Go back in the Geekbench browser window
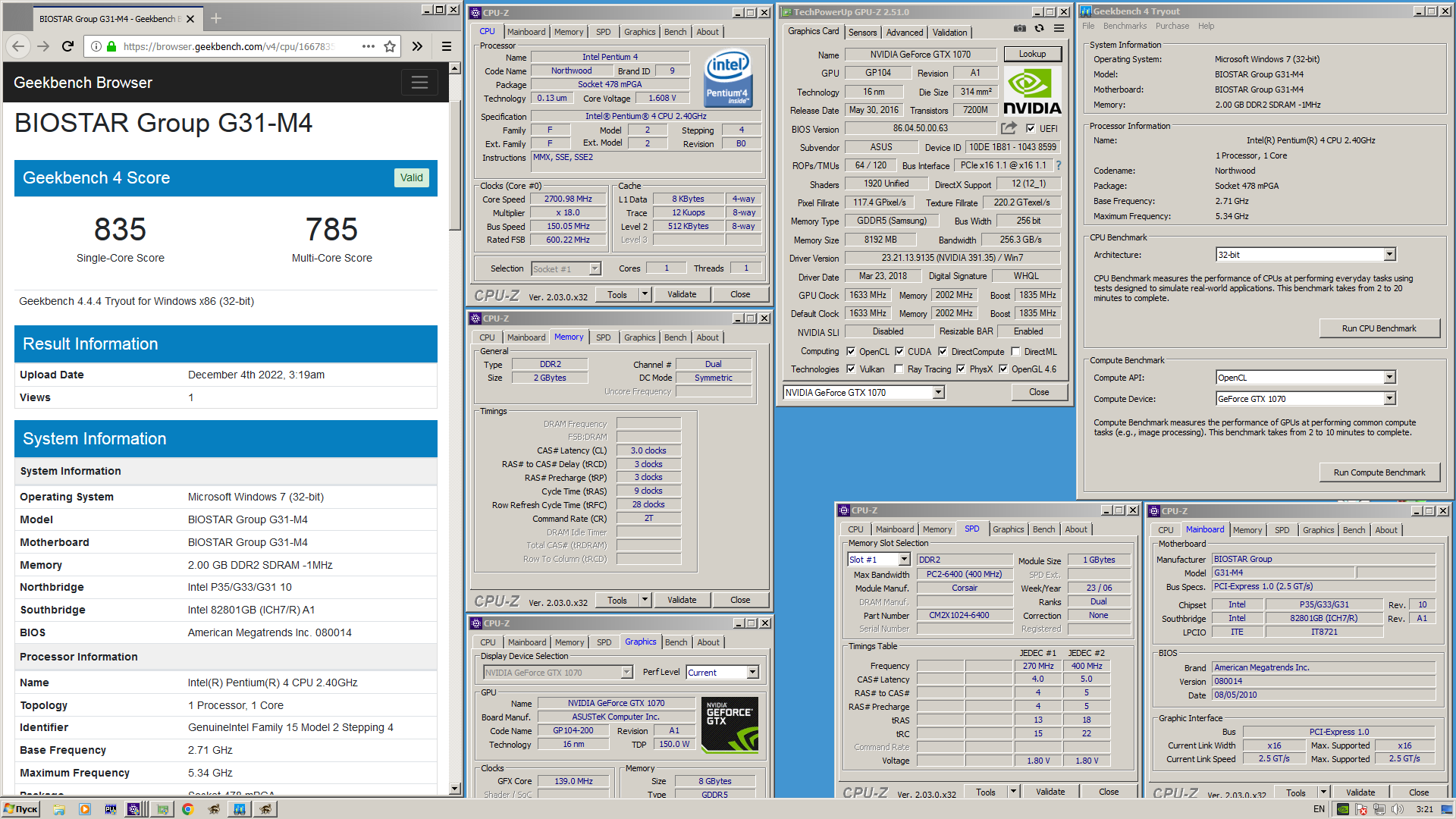 coord(19,46)
